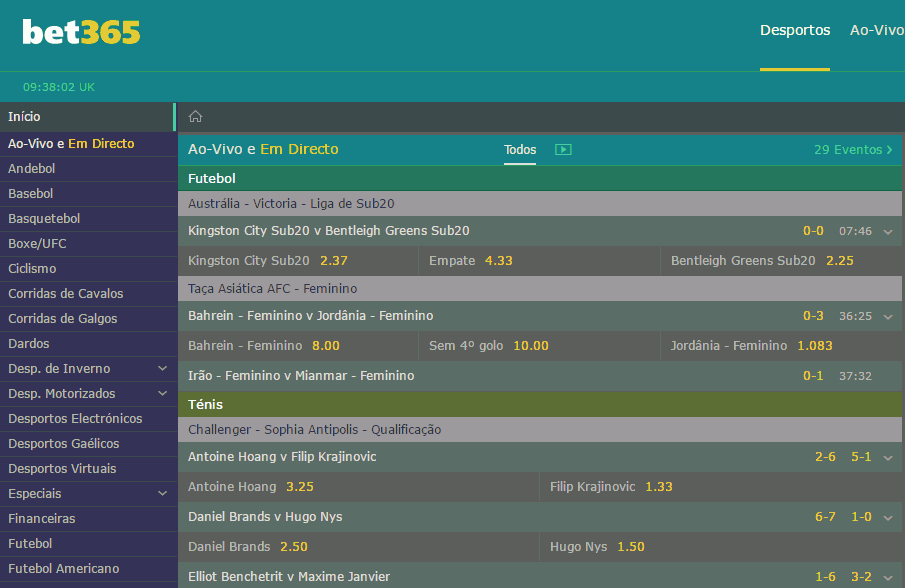Open Basebol in the sidebar
The image size is (905, 588).
tap(88, 193)
